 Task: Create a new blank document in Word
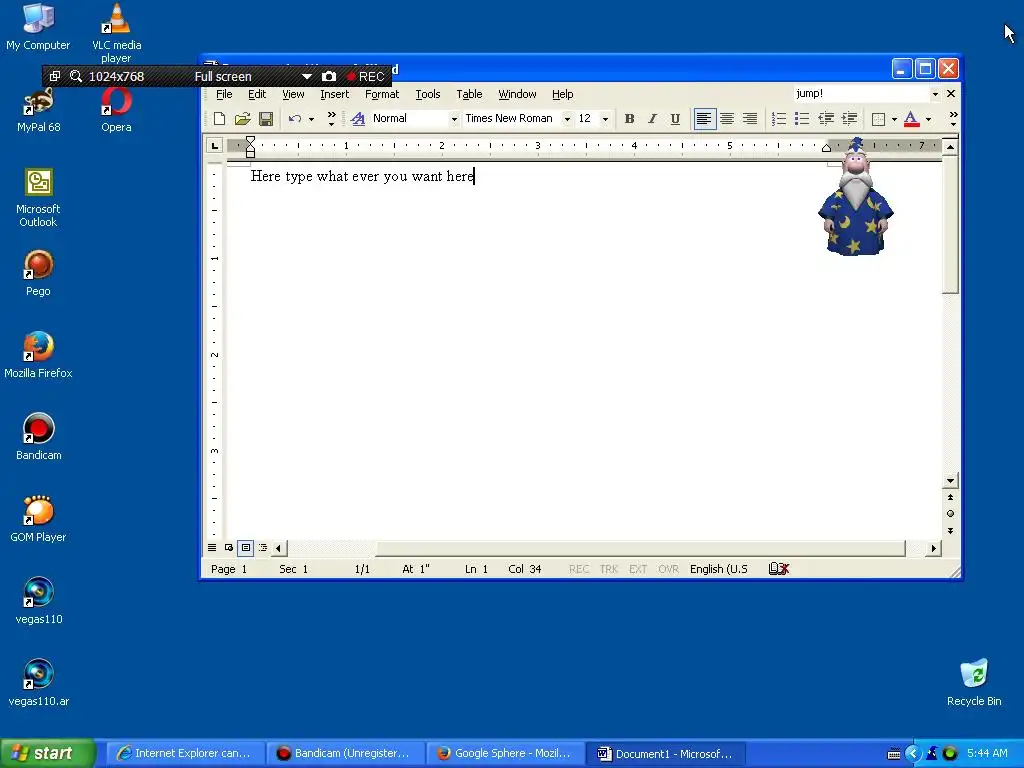coord(219,119)
